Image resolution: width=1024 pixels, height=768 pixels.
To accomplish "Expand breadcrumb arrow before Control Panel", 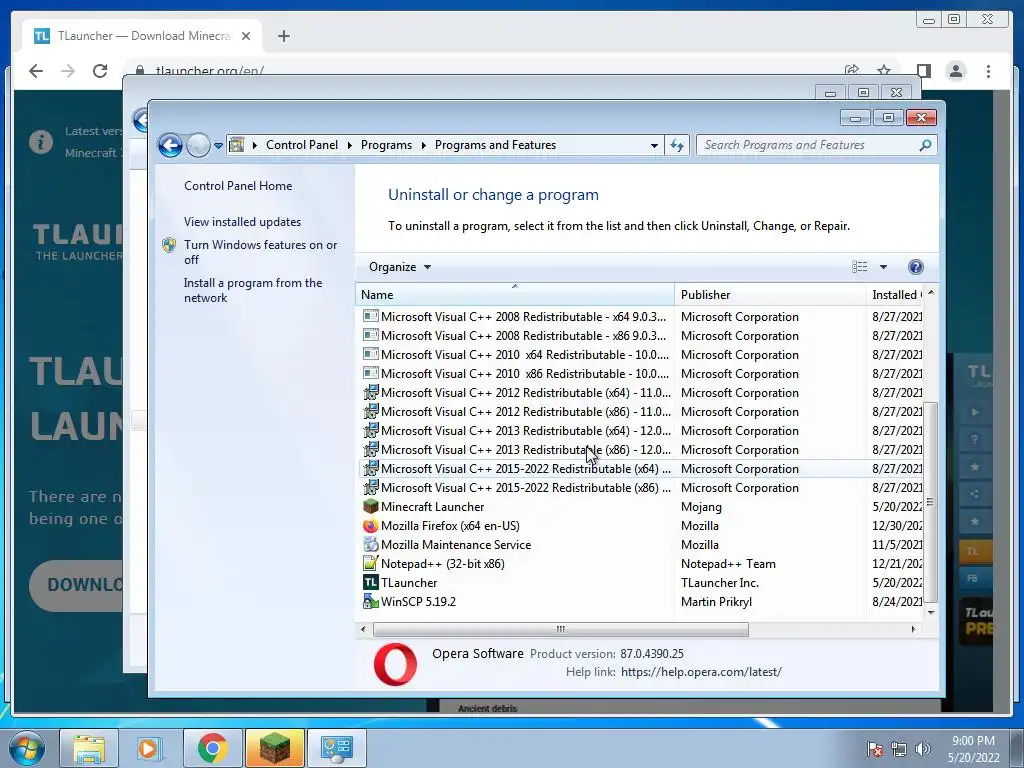I will pos(255,145).
